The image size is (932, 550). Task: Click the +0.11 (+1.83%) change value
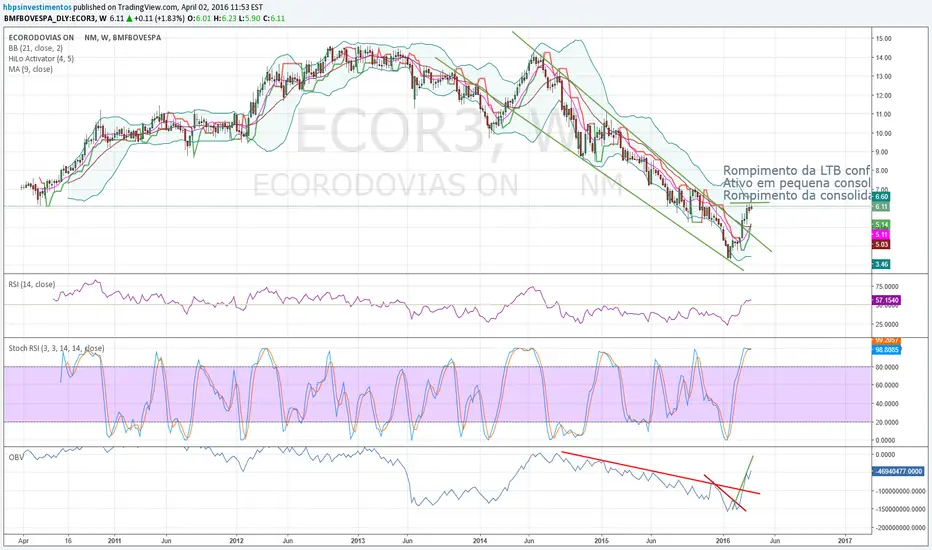click(x=160, y=18)
